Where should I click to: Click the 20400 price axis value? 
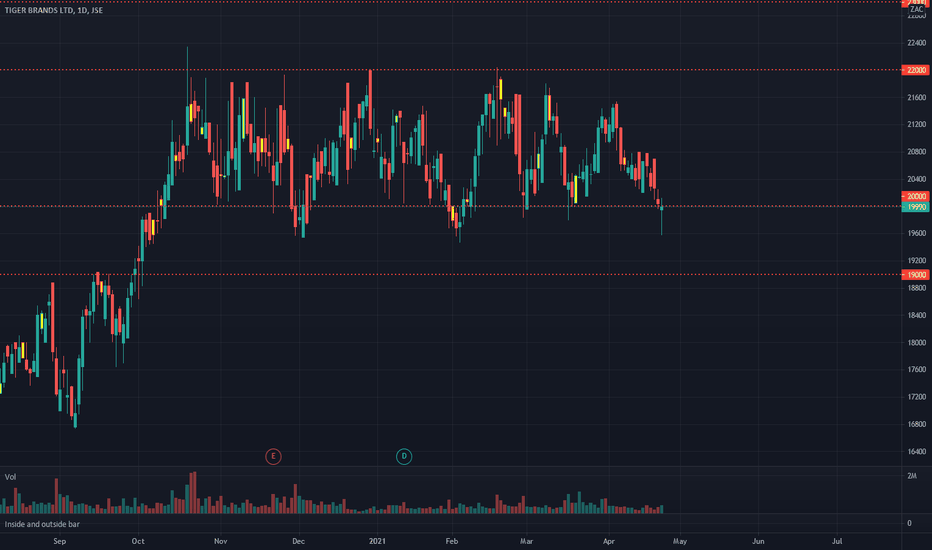point(917,179)
